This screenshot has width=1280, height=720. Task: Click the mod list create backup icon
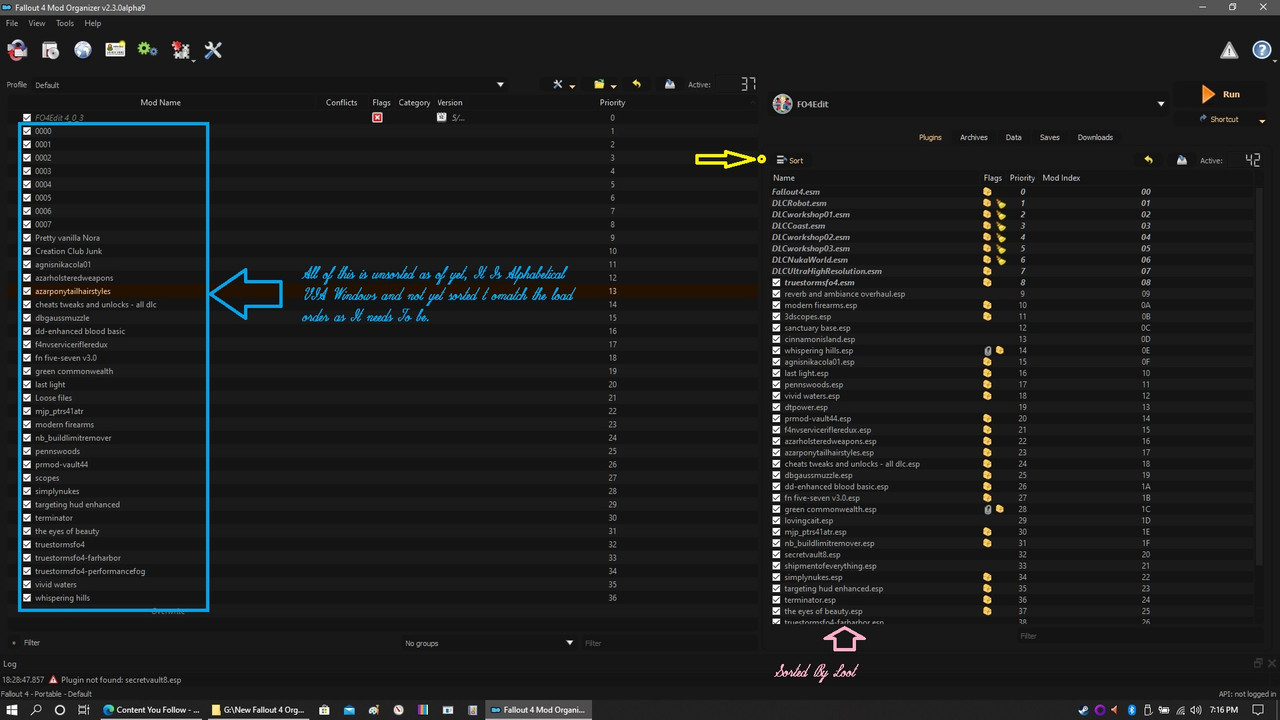pyautogui.click(x=669, y=85)
